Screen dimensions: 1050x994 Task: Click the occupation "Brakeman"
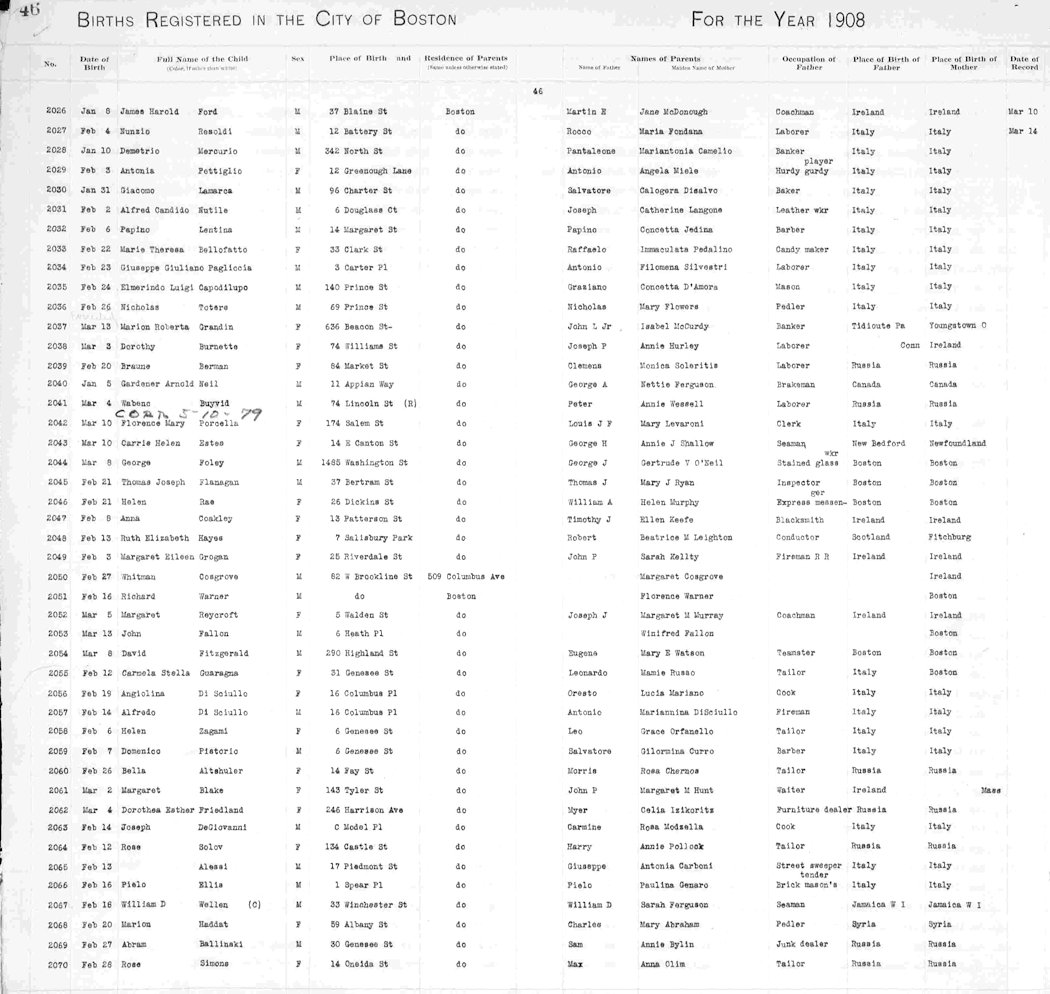pyautogui.click(x=796, y=385)
